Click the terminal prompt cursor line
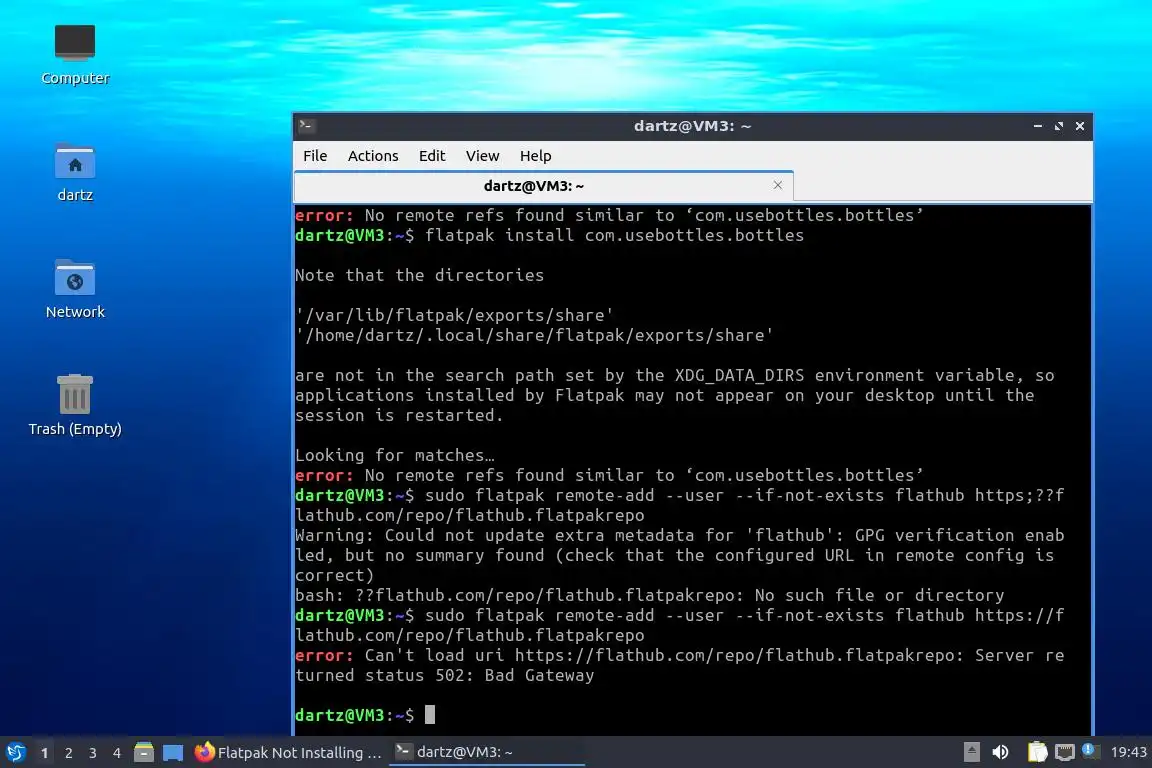The height and width of the screenshot is (768, 1152). pos(365,714)
